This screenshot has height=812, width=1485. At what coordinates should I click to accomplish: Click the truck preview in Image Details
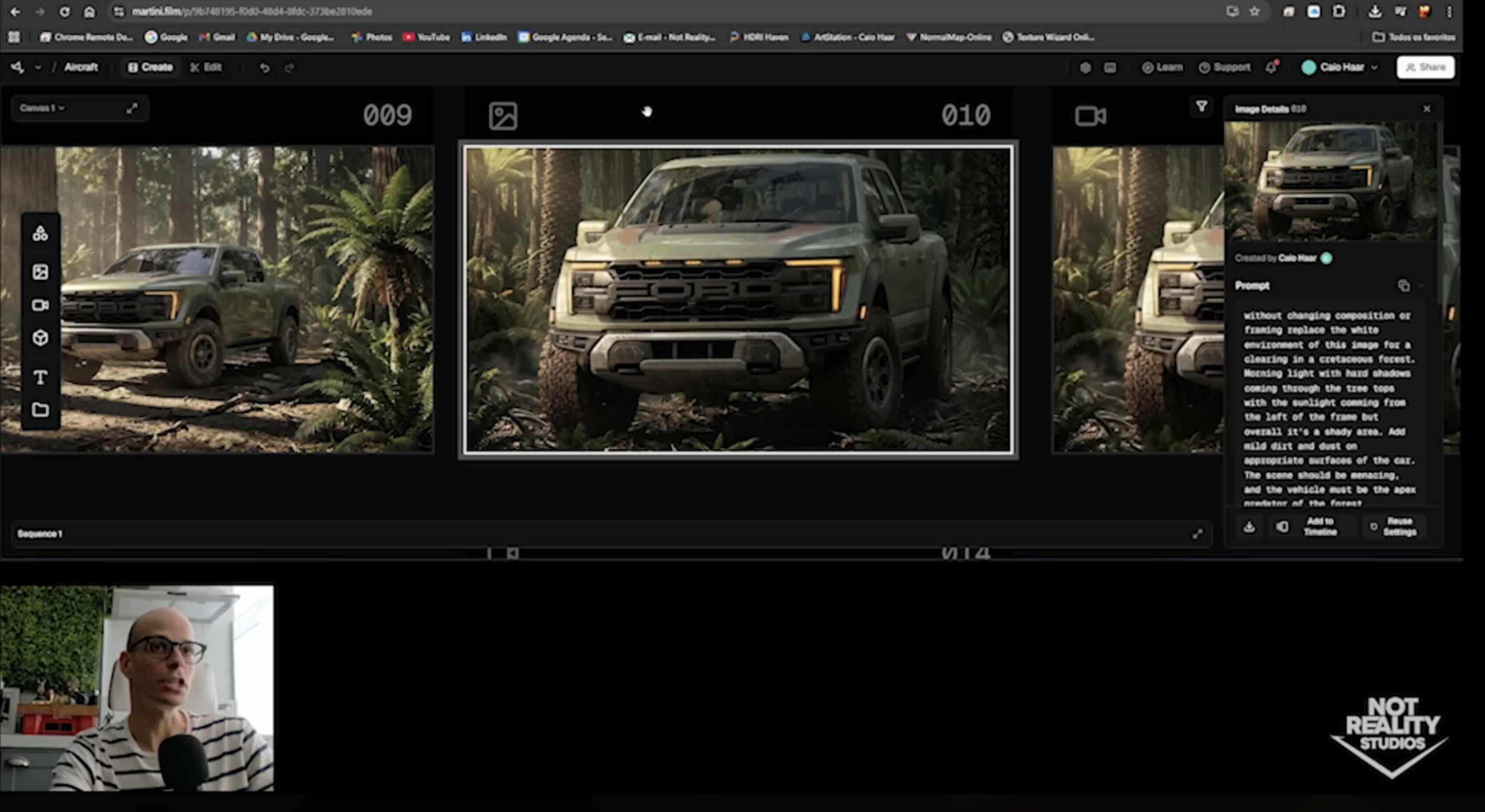(1330, 181)
